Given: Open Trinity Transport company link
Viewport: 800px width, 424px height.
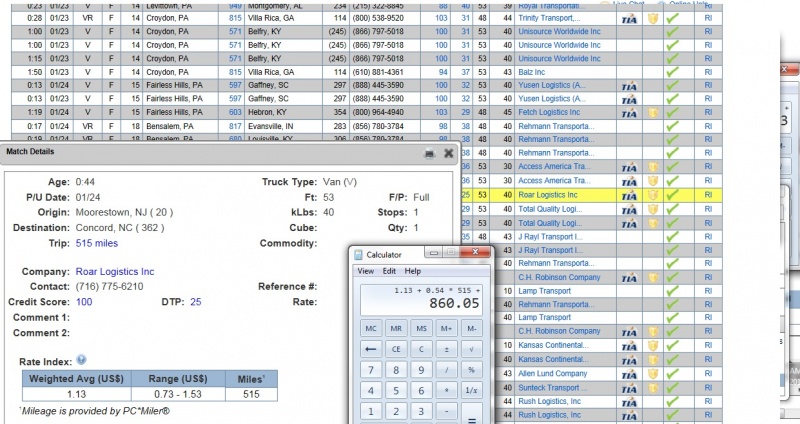Looking at the screenshot, I should click(549, 18).
